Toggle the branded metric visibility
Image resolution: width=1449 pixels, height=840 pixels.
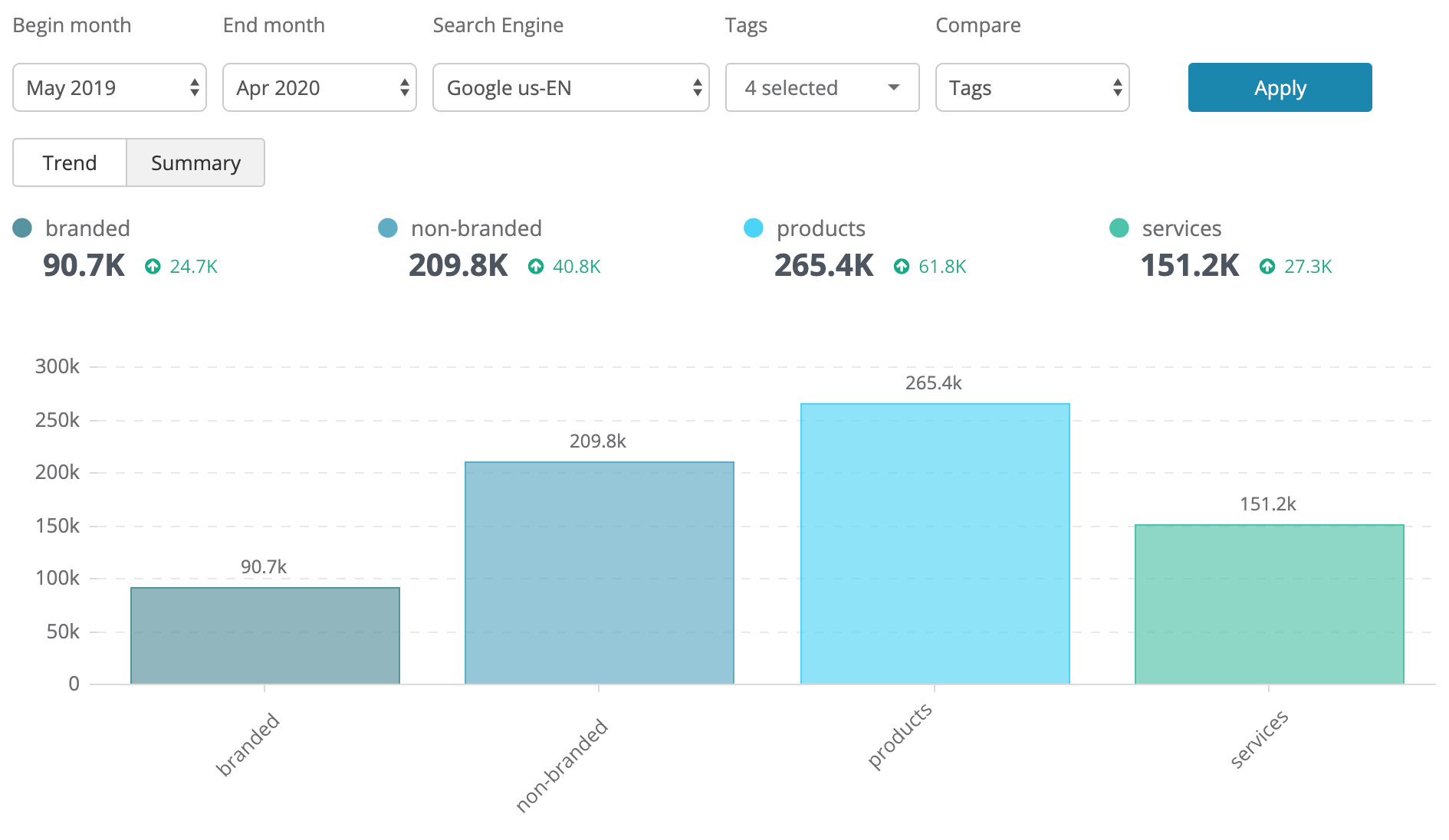(88, 228)
